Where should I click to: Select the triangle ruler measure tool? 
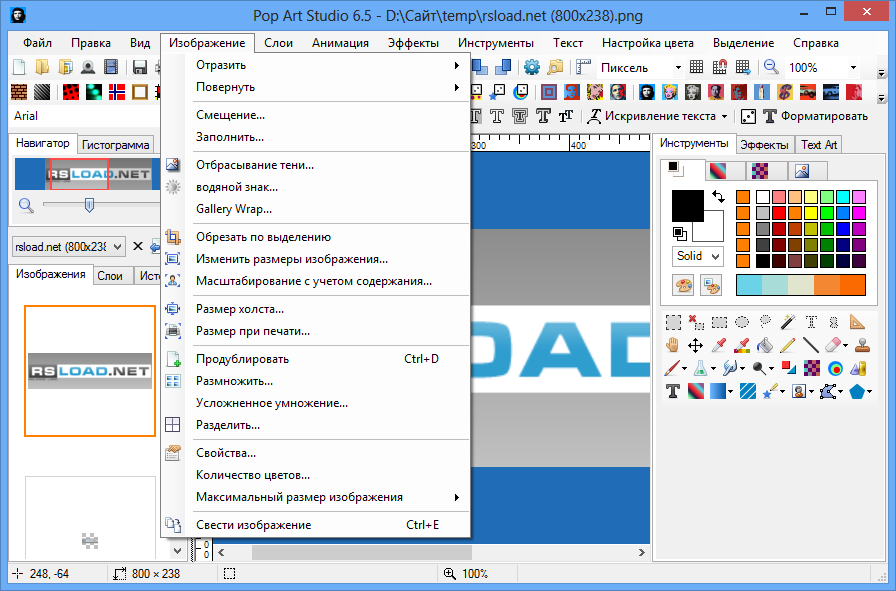[857, 322]
